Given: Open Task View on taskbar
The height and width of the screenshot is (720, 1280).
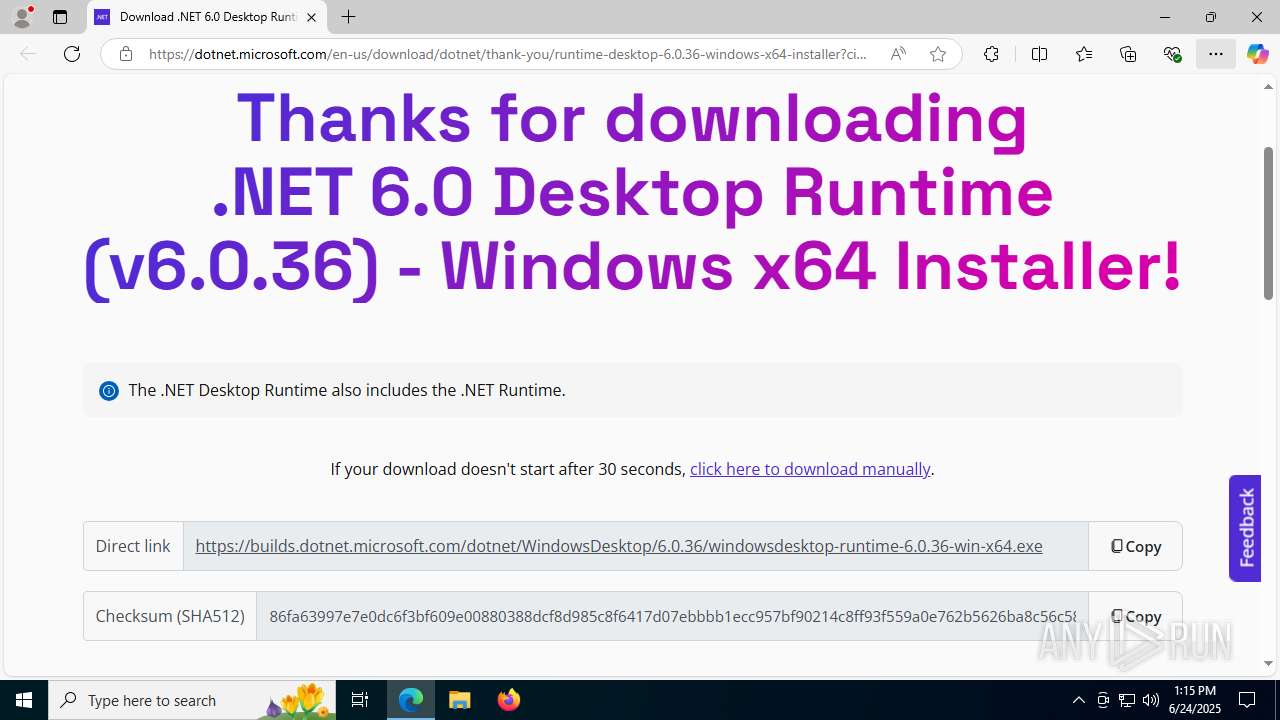Looking at the screenshot, I should 360,700.
